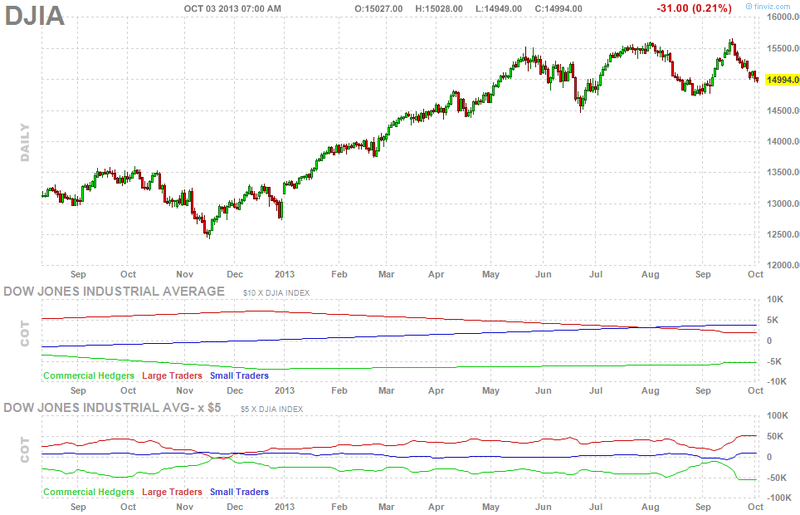
Task: Click the red -31.00 (0.21%) change
Action: (694, 8)
